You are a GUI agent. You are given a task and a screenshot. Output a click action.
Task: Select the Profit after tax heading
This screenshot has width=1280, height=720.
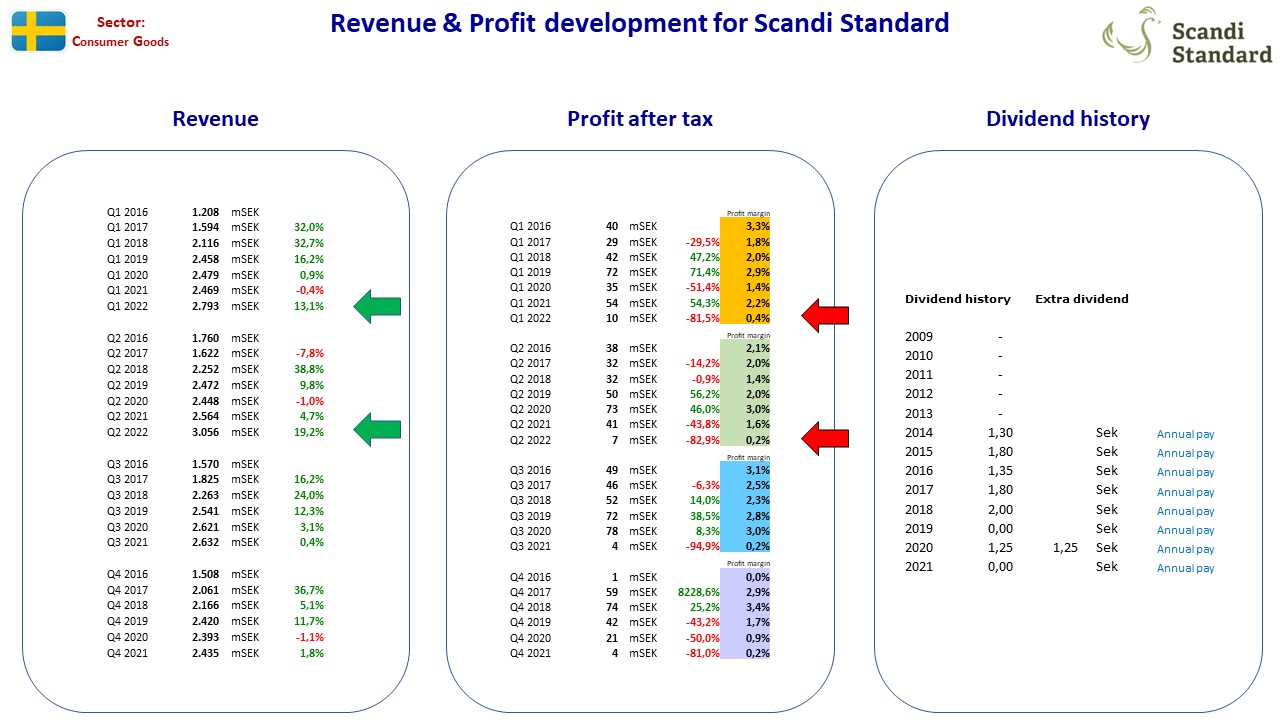(x=640, y=119)
